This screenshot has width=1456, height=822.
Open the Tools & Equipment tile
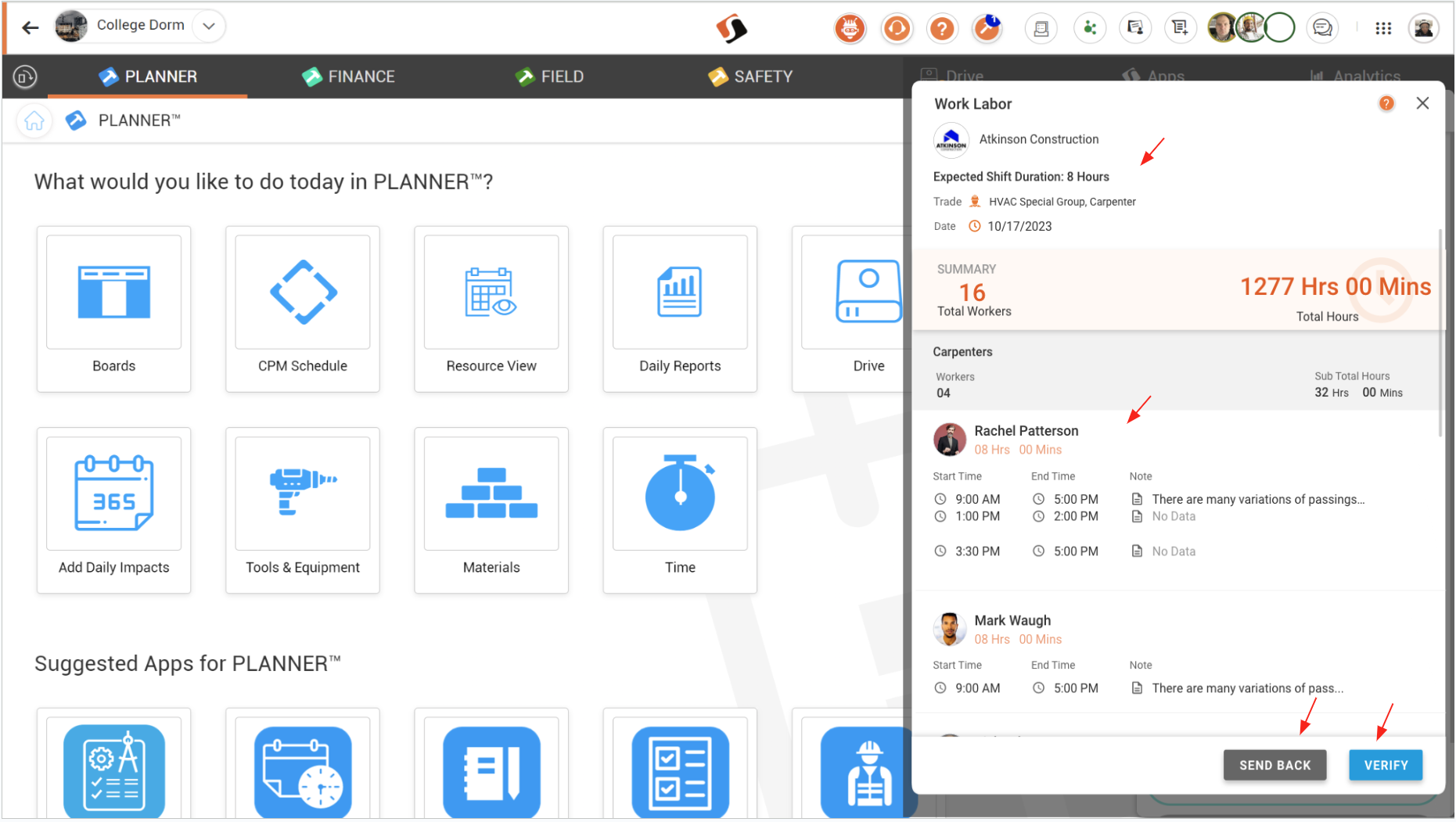pos(303,510)
